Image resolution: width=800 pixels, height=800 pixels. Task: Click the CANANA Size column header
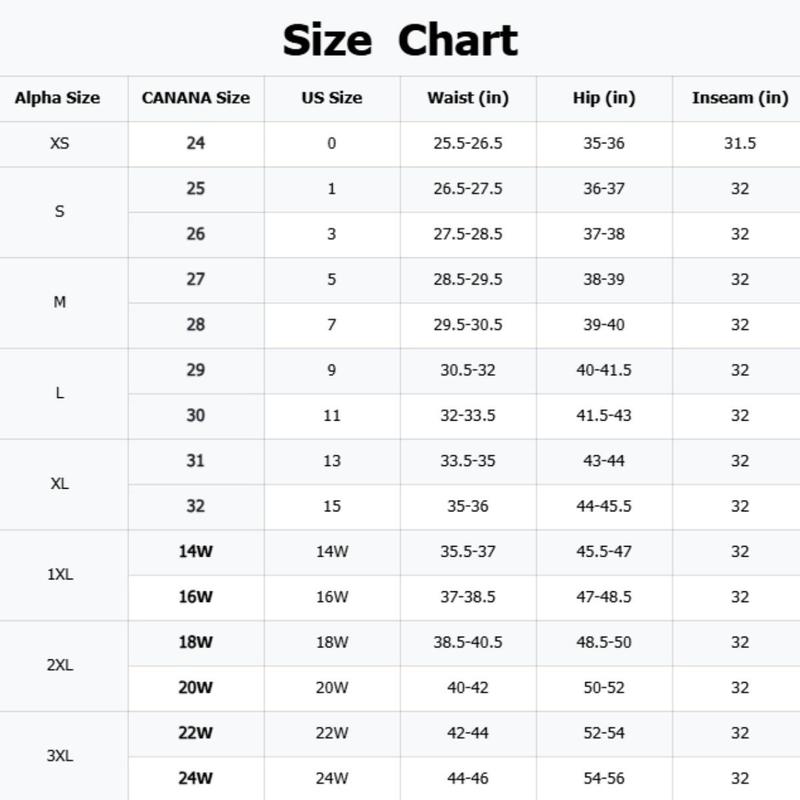coord(196,98)
